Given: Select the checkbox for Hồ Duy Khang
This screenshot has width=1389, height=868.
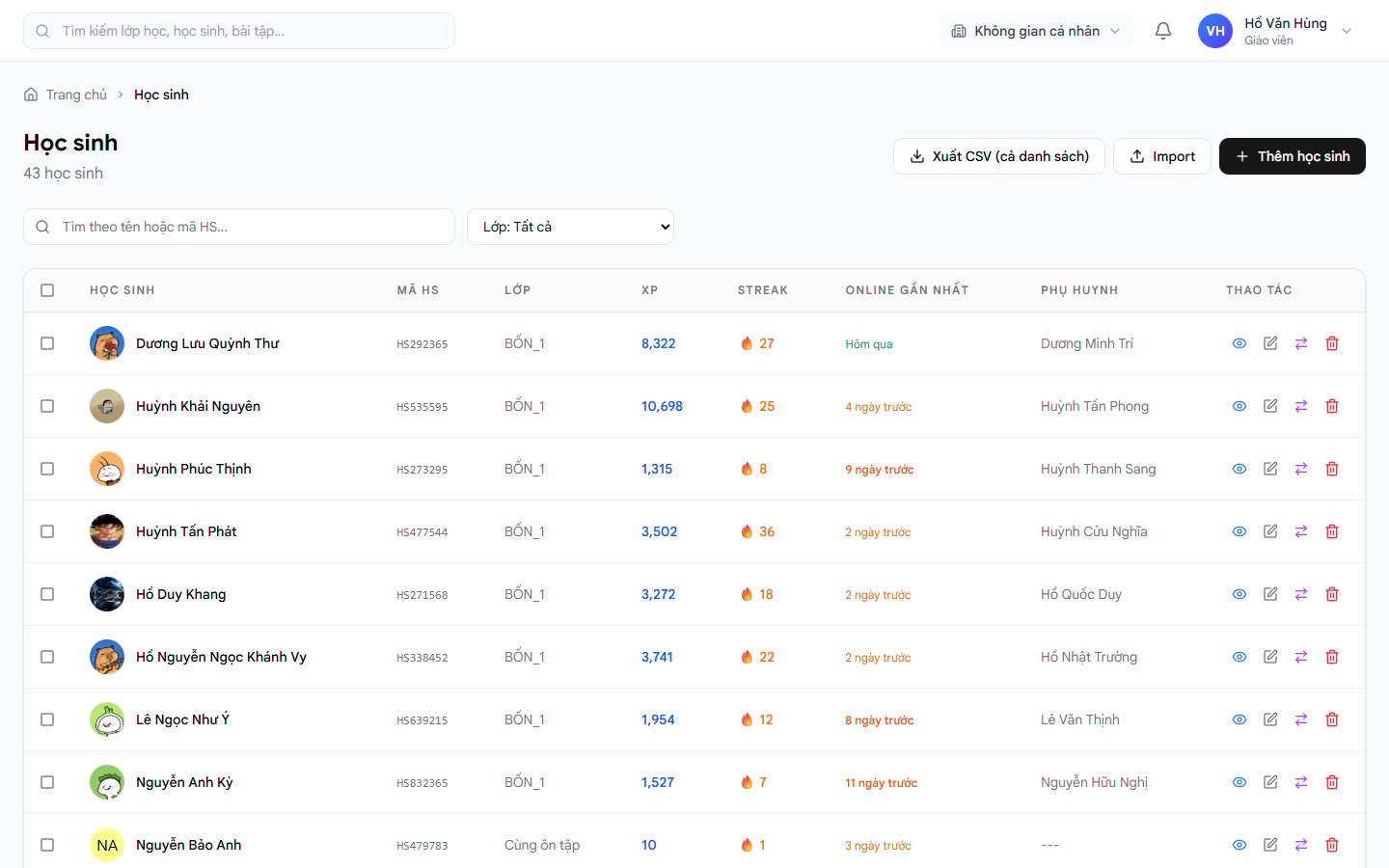Looking at the screenshot, I should (x=47, y=594).
